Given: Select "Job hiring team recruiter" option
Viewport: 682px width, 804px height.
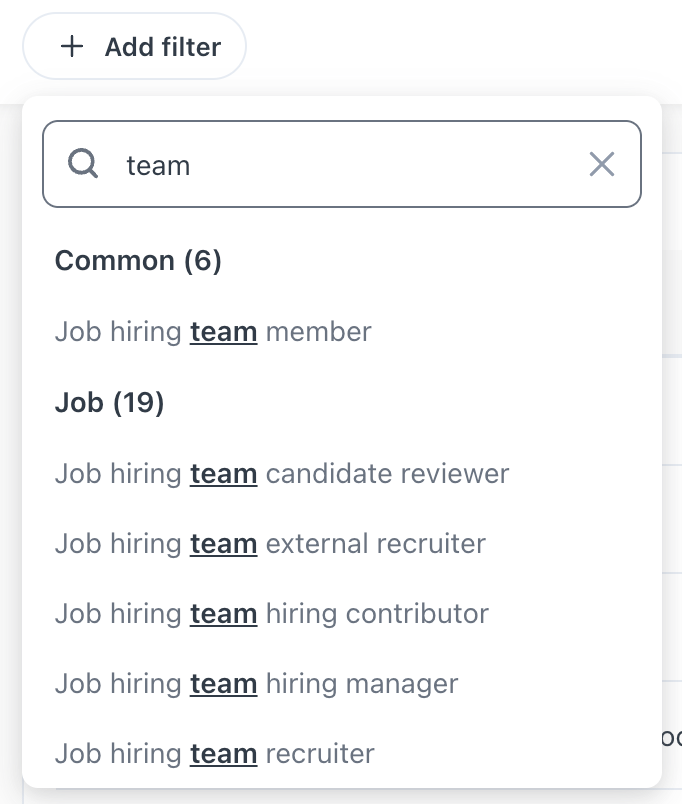Looking at the screenshot, I should pyautogui.click(x=214, y=753).
